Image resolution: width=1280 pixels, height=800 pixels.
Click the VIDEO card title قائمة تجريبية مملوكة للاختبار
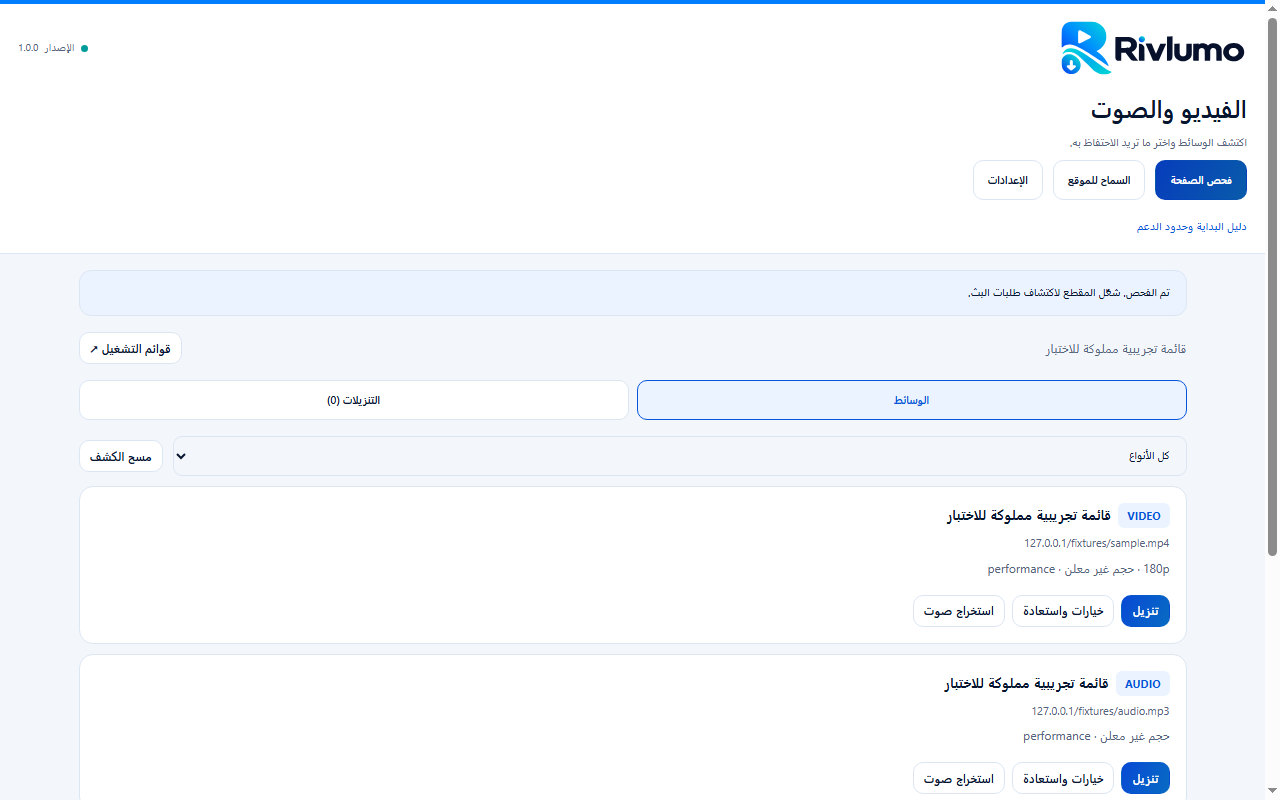pos(1029,516)
